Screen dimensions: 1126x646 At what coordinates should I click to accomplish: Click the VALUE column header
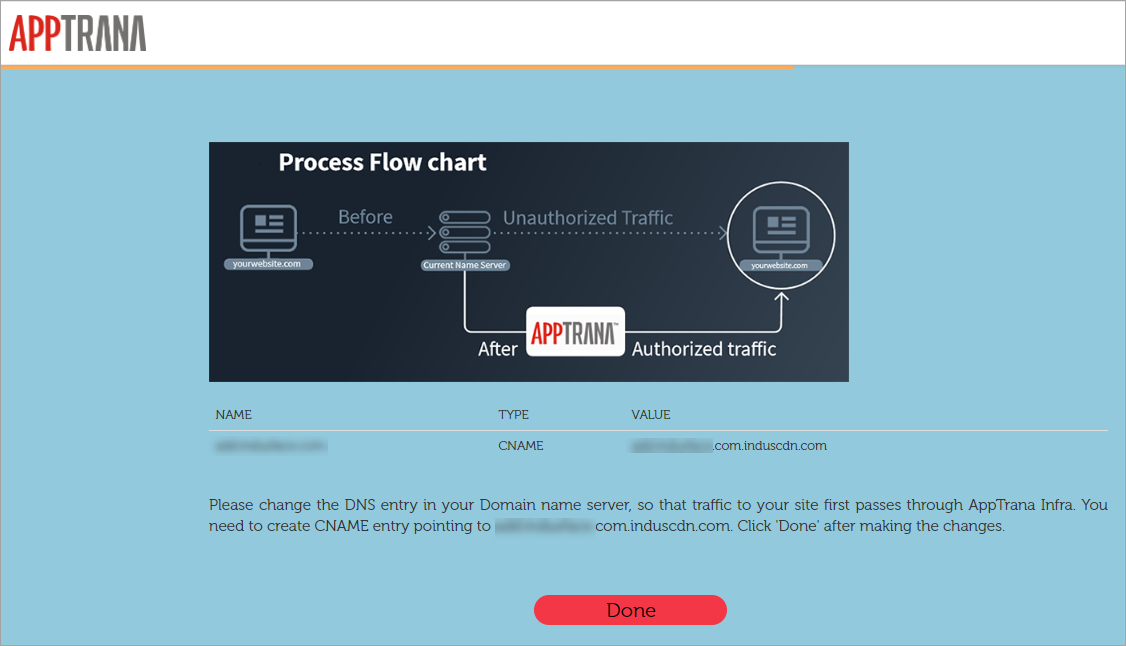click(x=651, y=415)
